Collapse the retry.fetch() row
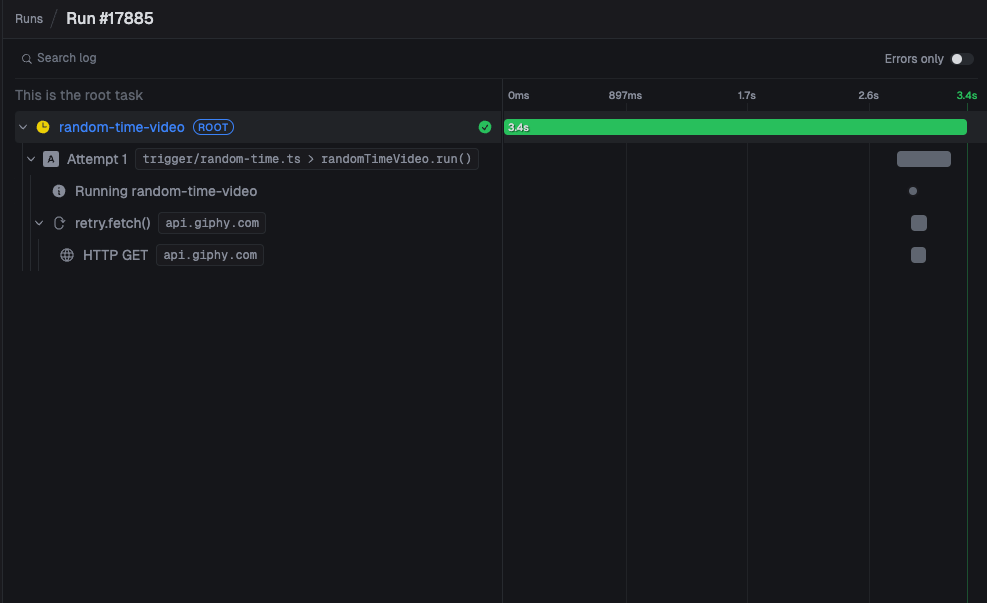This screenshot has width=987, height=603. tap(39, 223)
